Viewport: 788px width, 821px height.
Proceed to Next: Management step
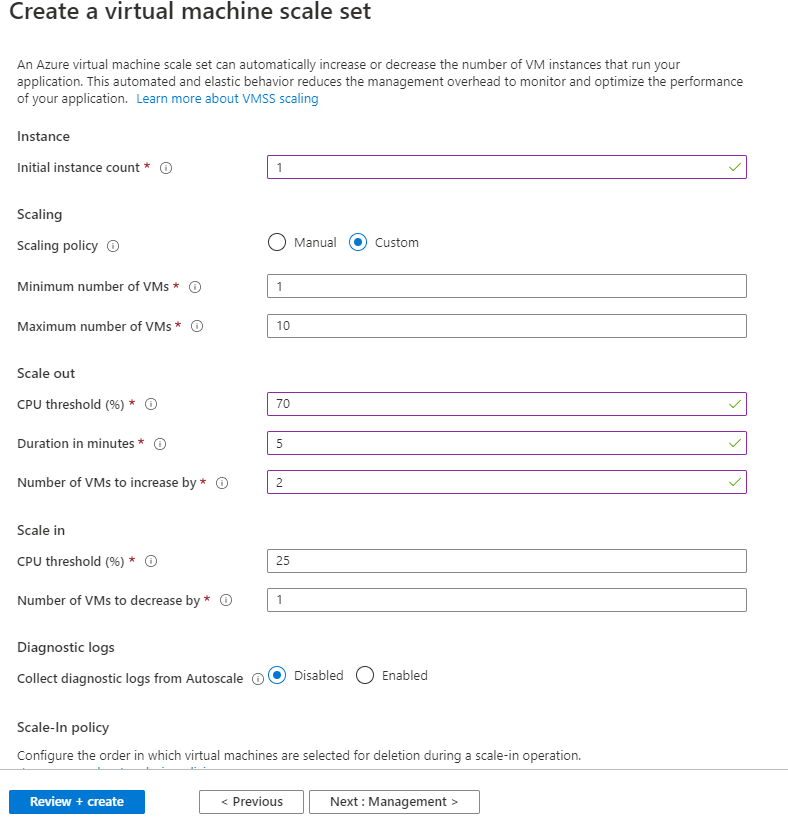pos(394,802)
